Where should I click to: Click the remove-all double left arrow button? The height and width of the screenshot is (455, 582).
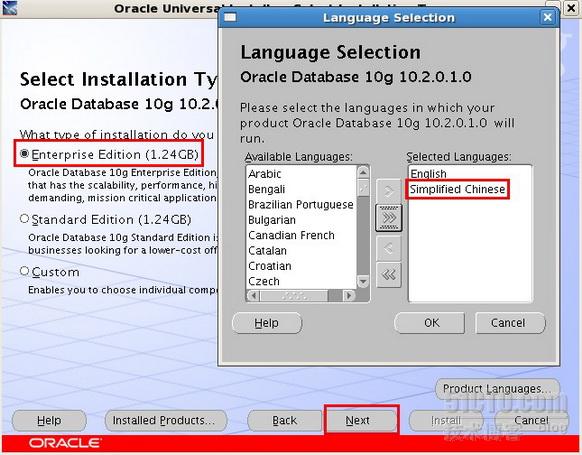[389, 275]
